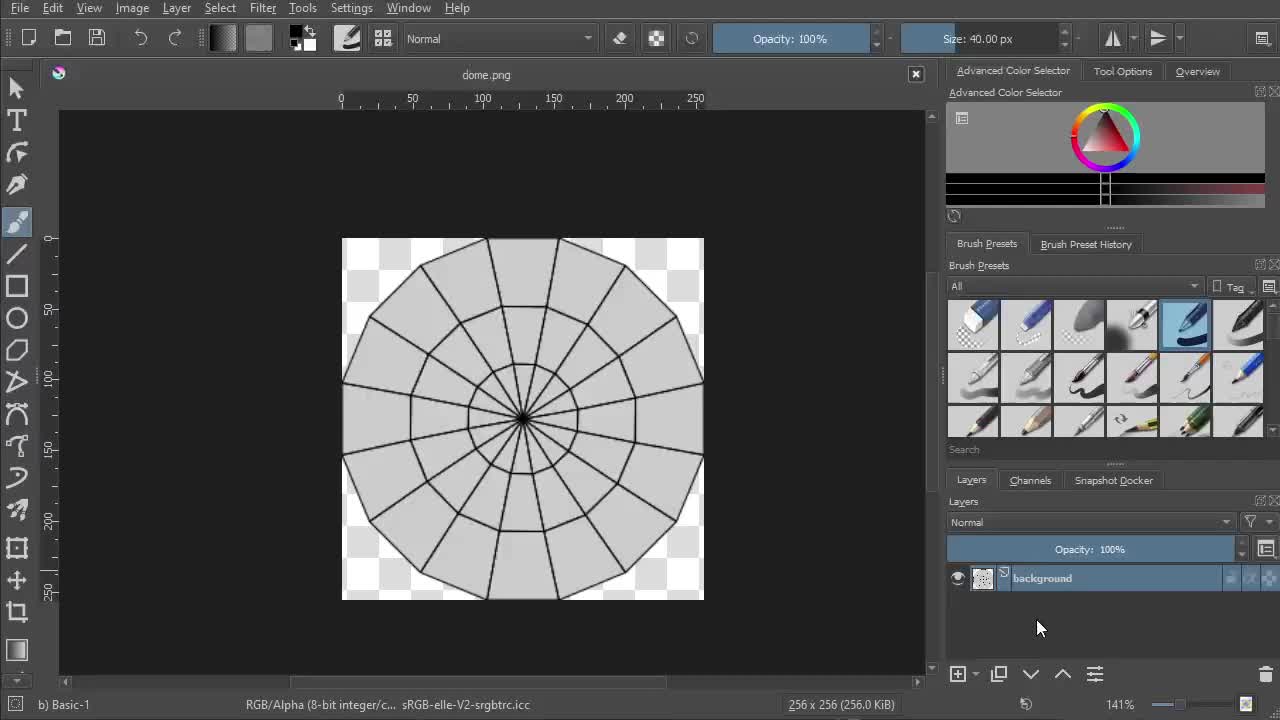Toggle preserve alpha button
The width and height of the screenshot is (1280, 720).
(656, 39)
